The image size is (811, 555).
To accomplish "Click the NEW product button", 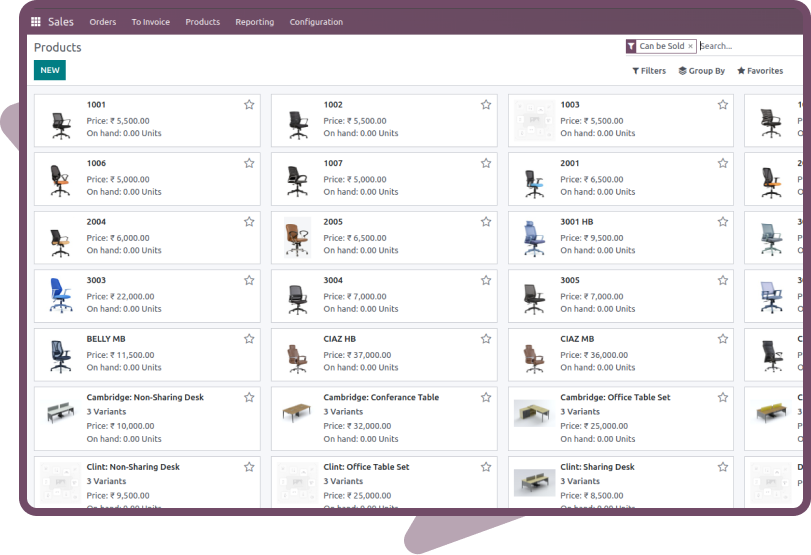I will (49, 70).
